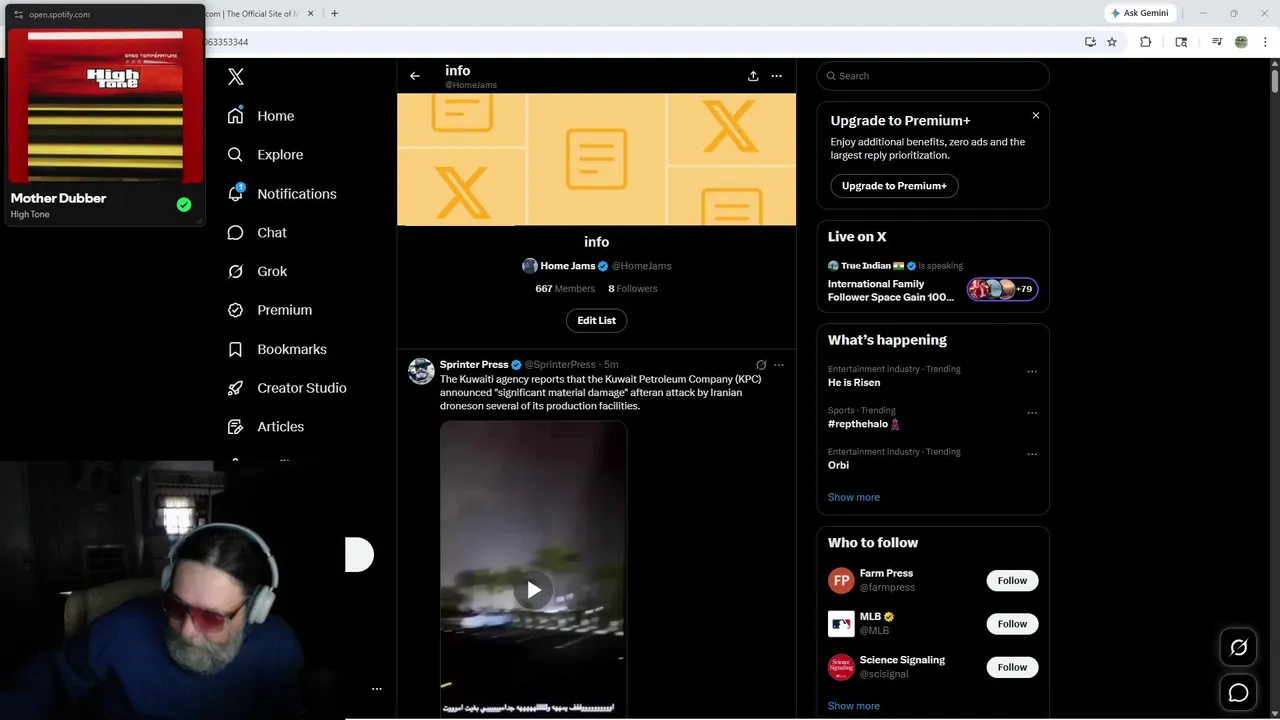This screenshot has width=1280, height=720.
Task: Open He is Risen trend options
Action: pyautogui.click(x=1032, y=372)
